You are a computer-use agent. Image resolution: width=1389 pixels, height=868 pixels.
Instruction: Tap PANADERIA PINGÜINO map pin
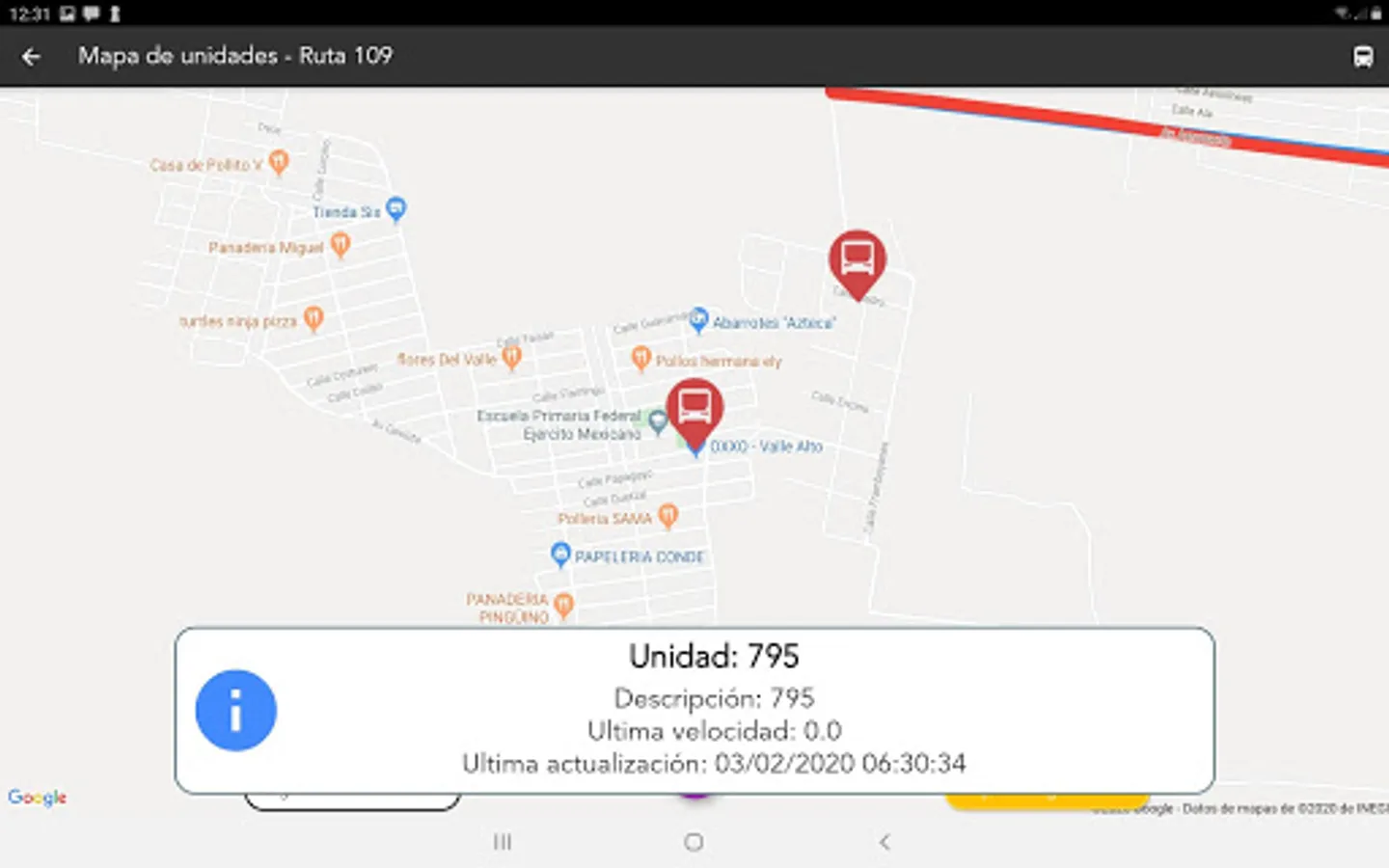click(x=563, y=605)
